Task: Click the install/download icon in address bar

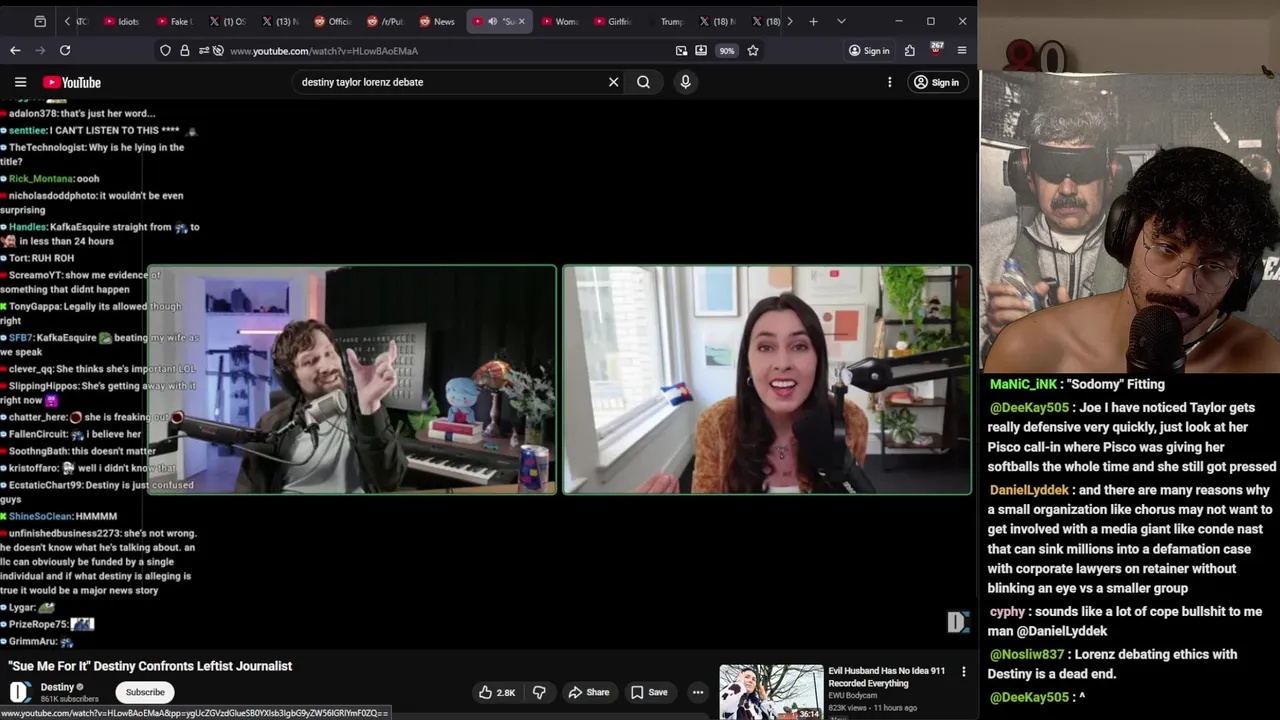Action: (701, 51)
